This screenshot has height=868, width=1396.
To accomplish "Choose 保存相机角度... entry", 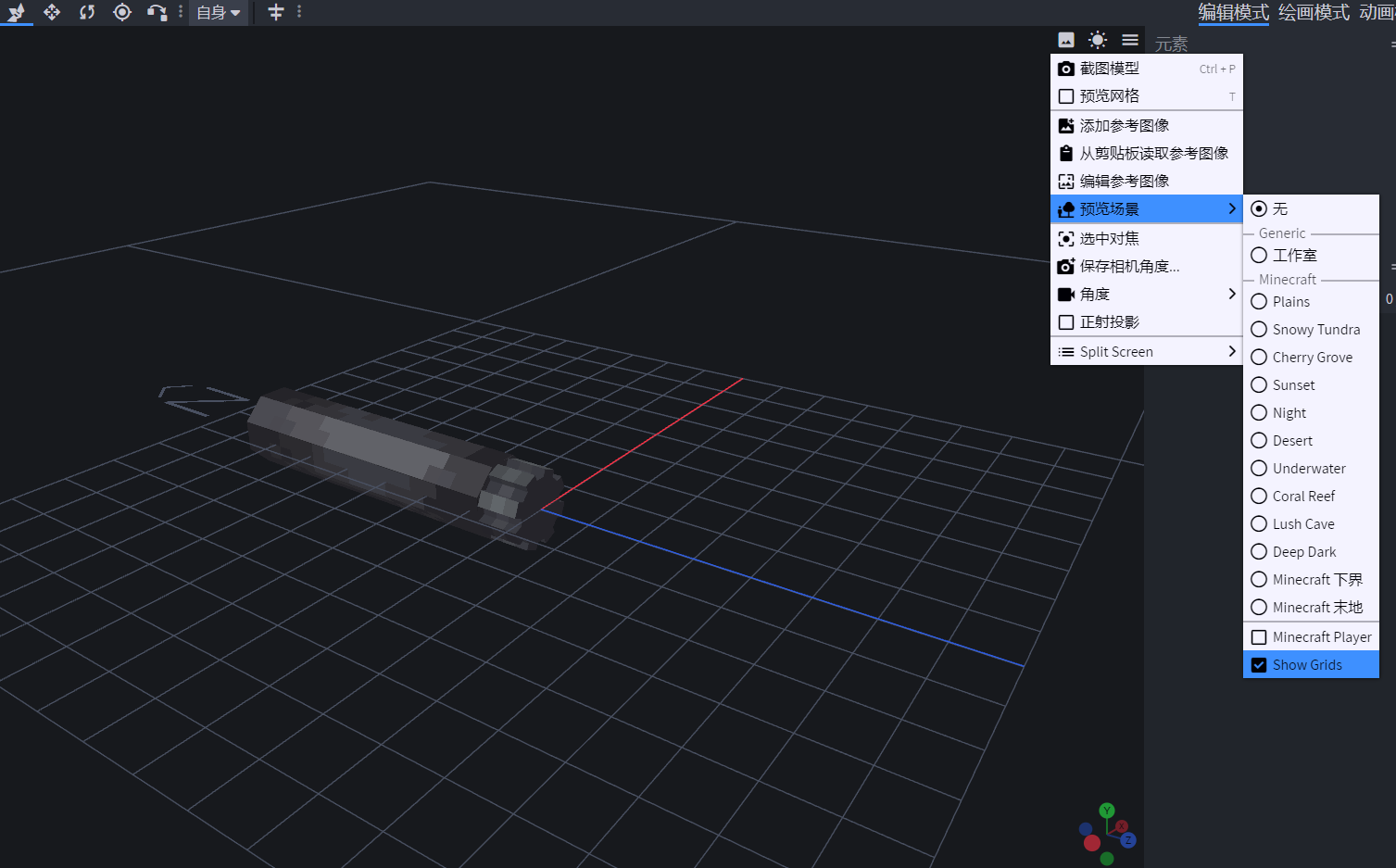I will (x=1146, y=267).
